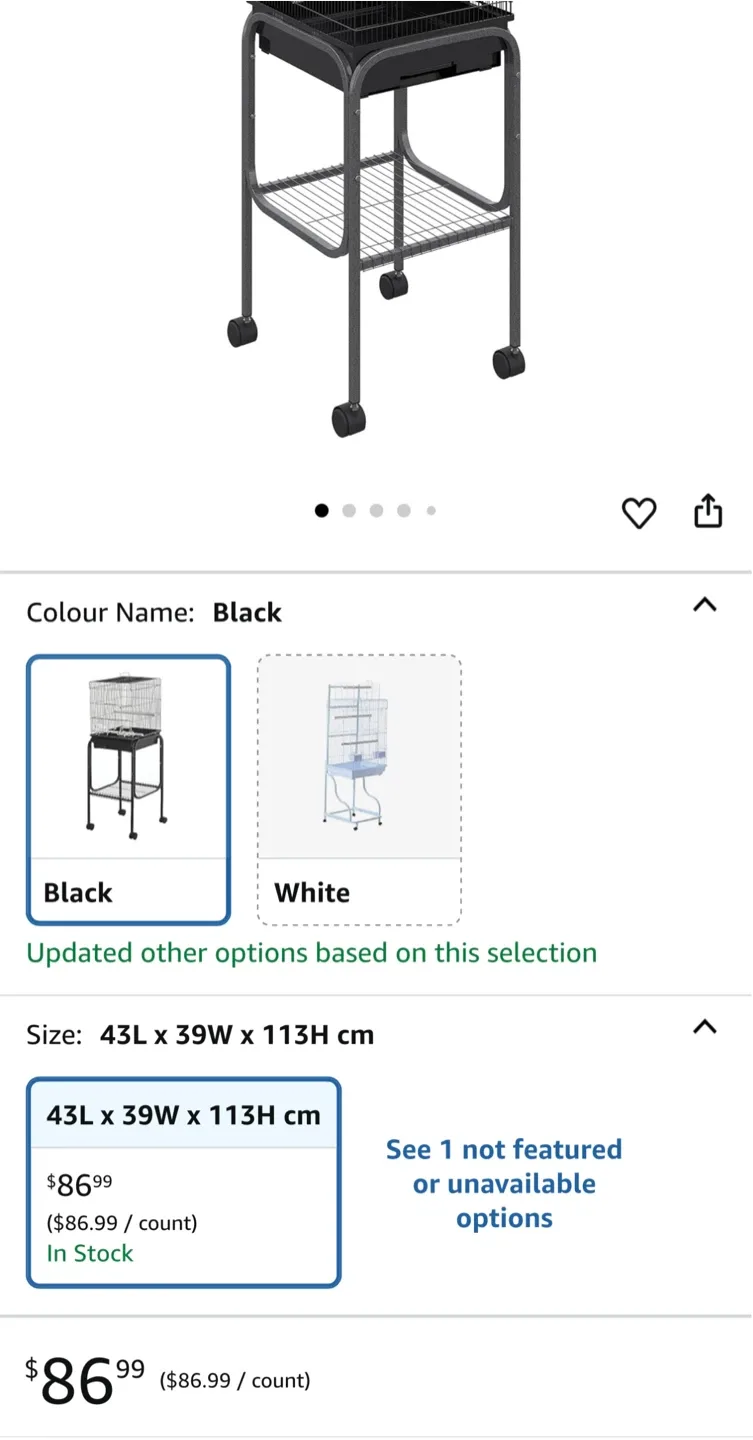
Task: Select the White colour option
Action: point(359,789)
